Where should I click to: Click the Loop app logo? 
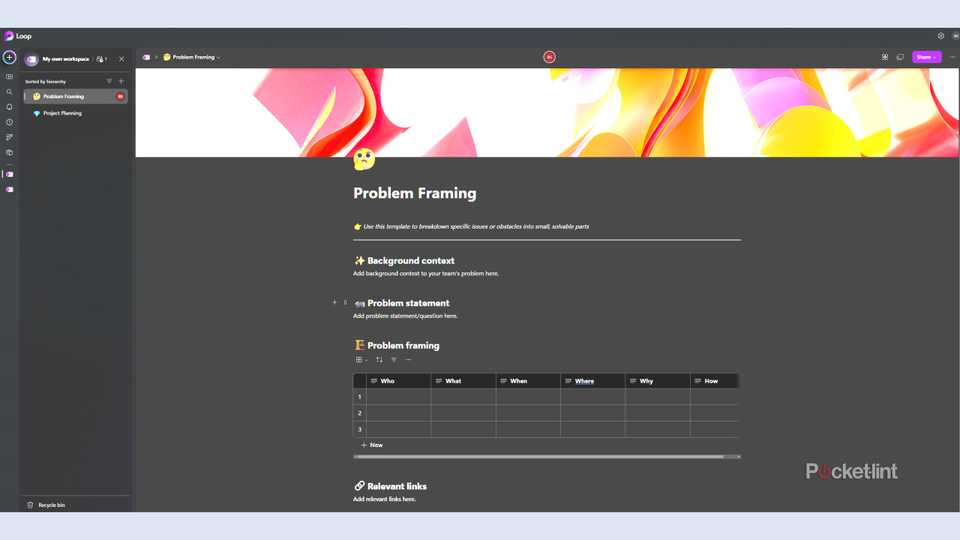9,36
